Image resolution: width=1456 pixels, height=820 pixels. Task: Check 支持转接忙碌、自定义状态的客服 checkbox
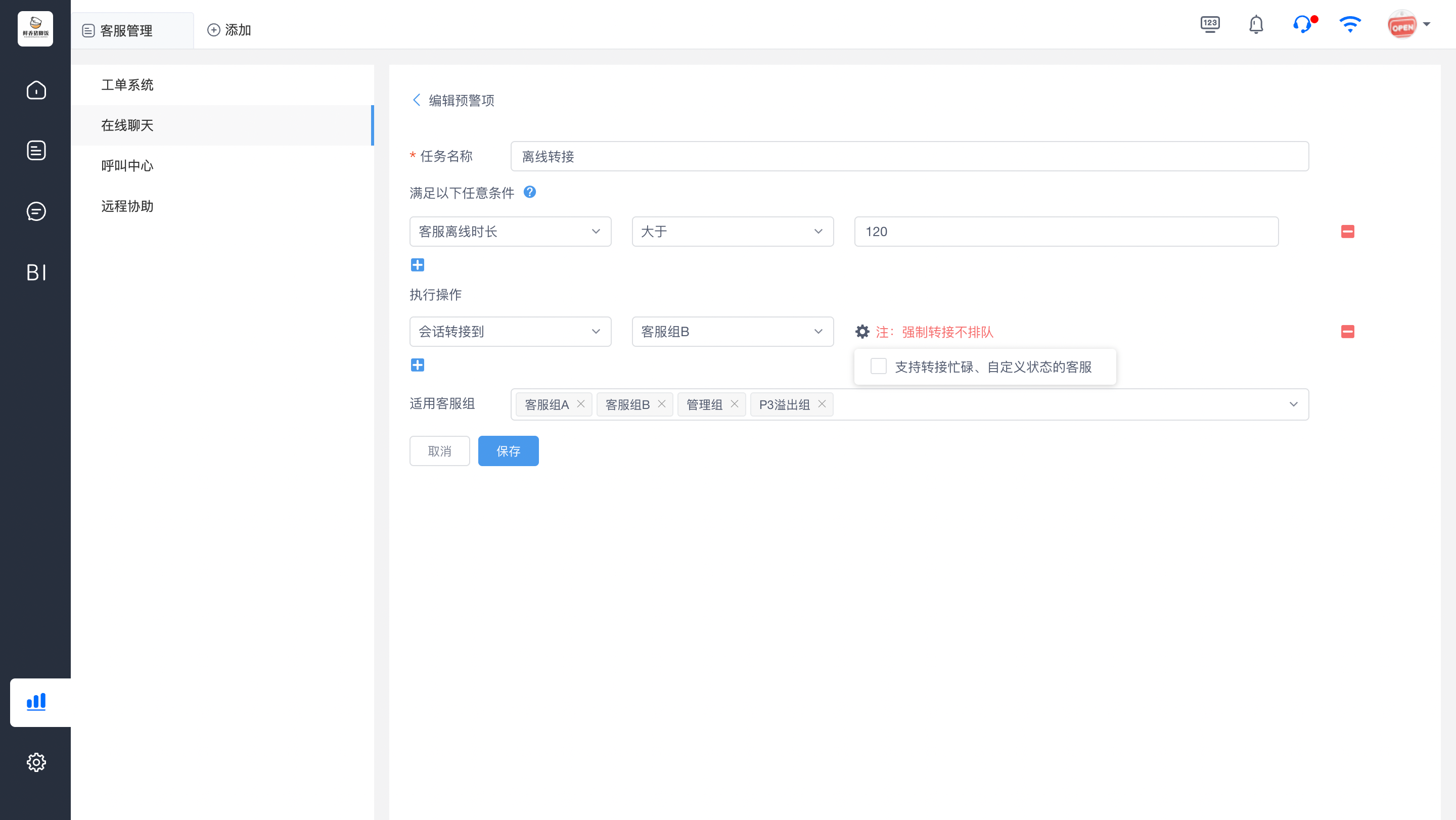click(x=878, y=366)
